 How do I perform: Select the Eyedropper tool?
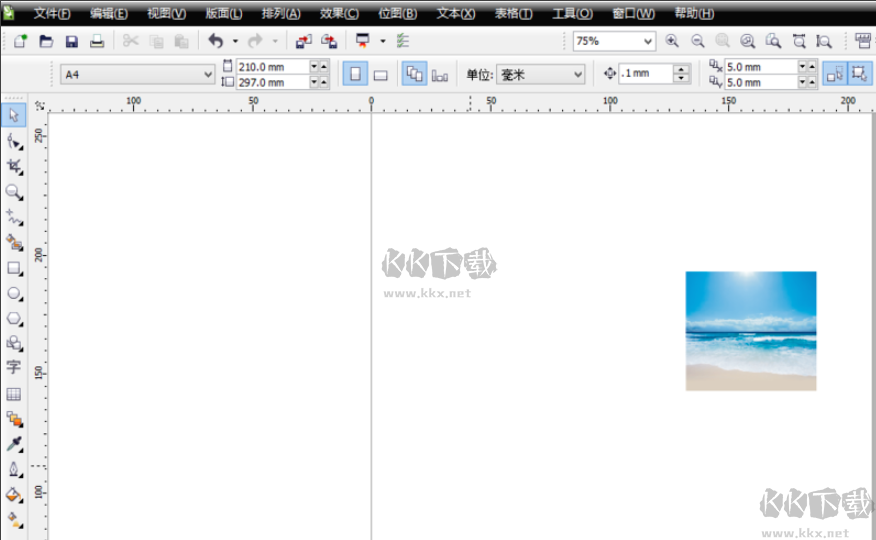pos(14,444)
